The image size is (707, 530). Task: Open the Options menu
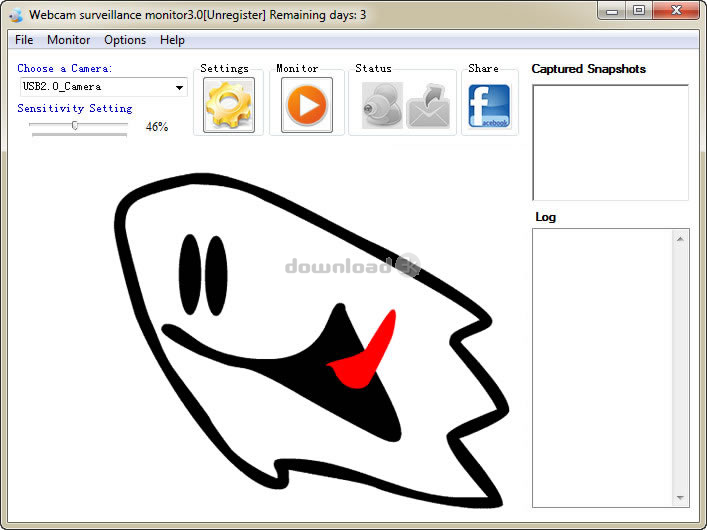pos(125,40)
